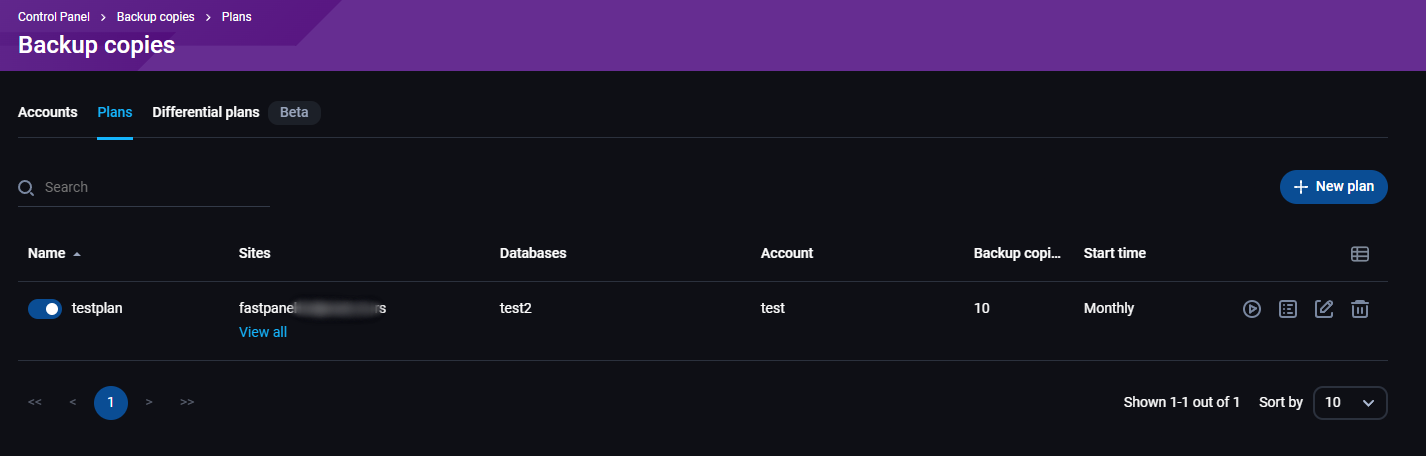Sort by Name column arrow
The height and width of the screenshot is (456, 1426).
[77, 254]
